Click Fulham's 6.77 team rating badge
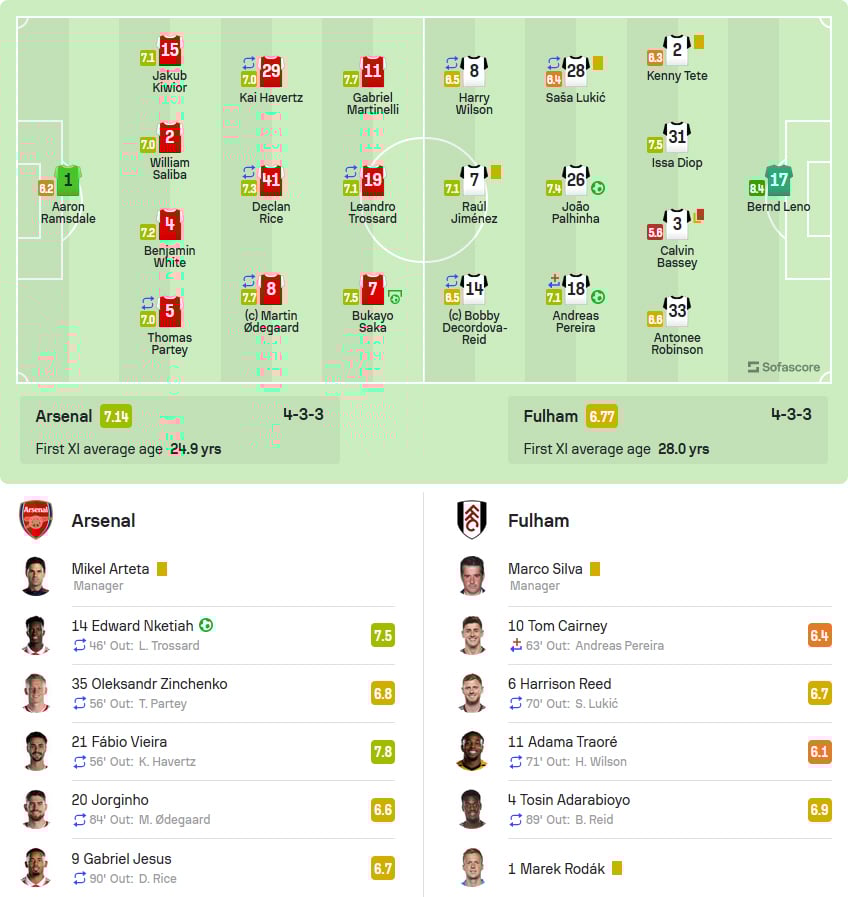 601,416
